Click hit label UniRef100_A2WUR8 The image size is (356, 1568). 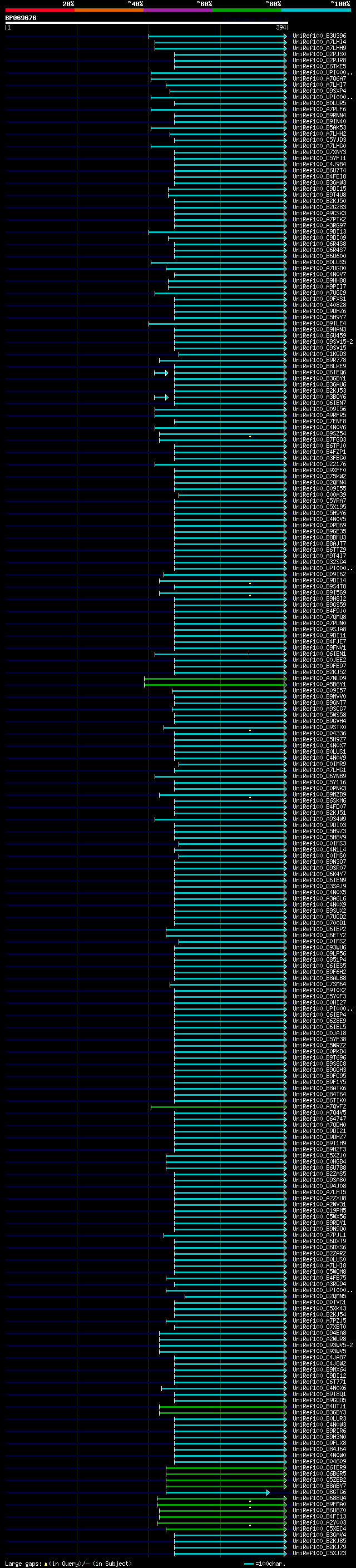(319, 1339)
